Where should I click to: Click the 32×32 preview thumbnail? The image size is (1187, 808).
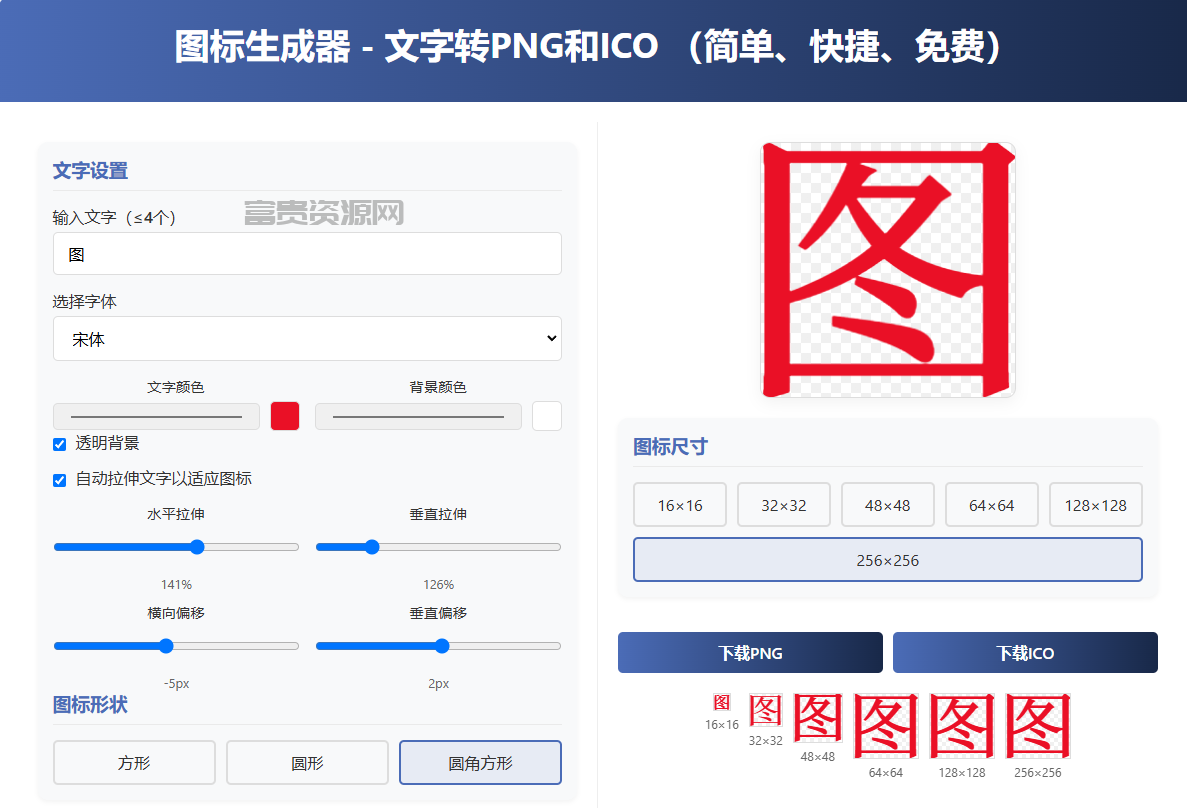point(765,710)
